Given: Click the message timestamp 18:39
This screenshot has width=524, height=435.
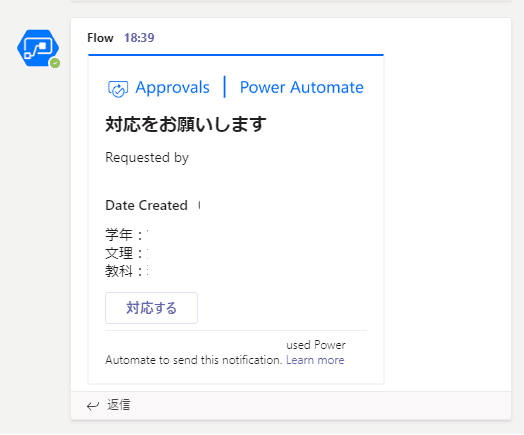Looking at the screenshot, I should click(139, 38).
